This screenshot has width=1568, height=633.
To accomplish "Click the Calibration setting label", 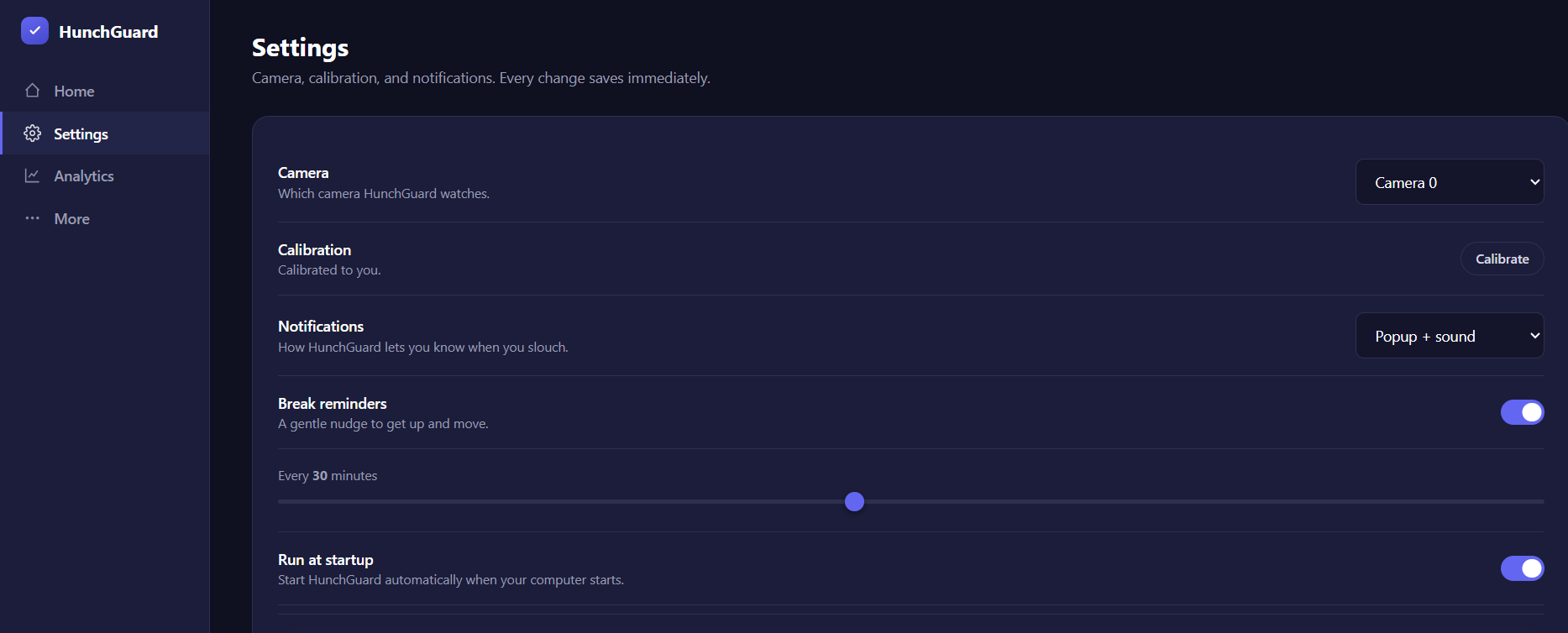I will click(314, 250).
